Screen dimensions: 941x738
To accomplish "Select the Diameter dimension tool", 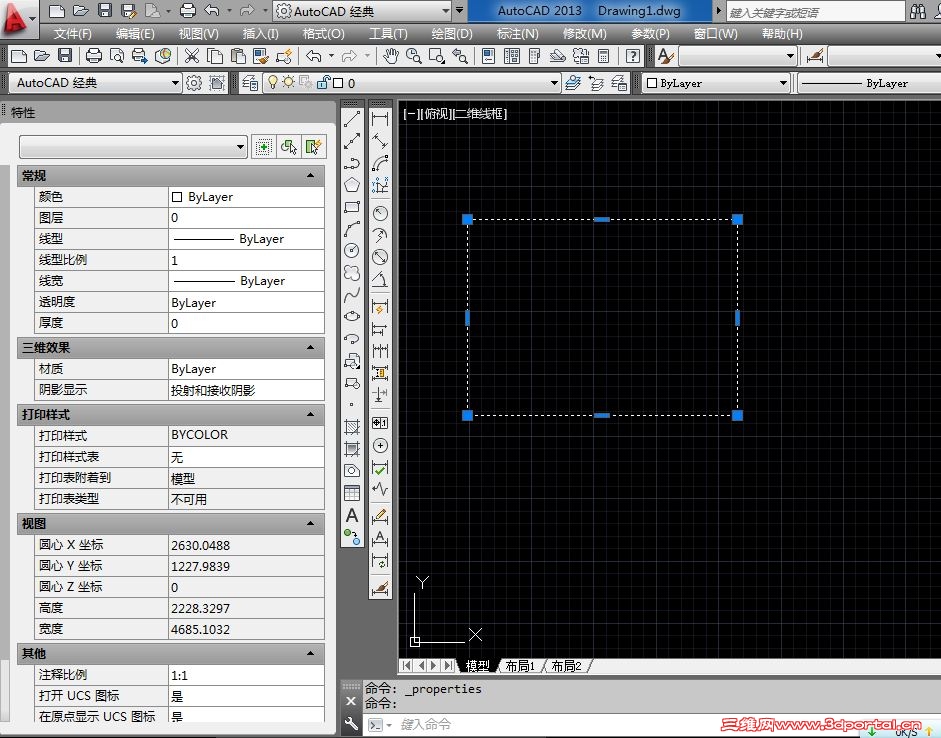I will pyautogui.click(x=380, y=257).
